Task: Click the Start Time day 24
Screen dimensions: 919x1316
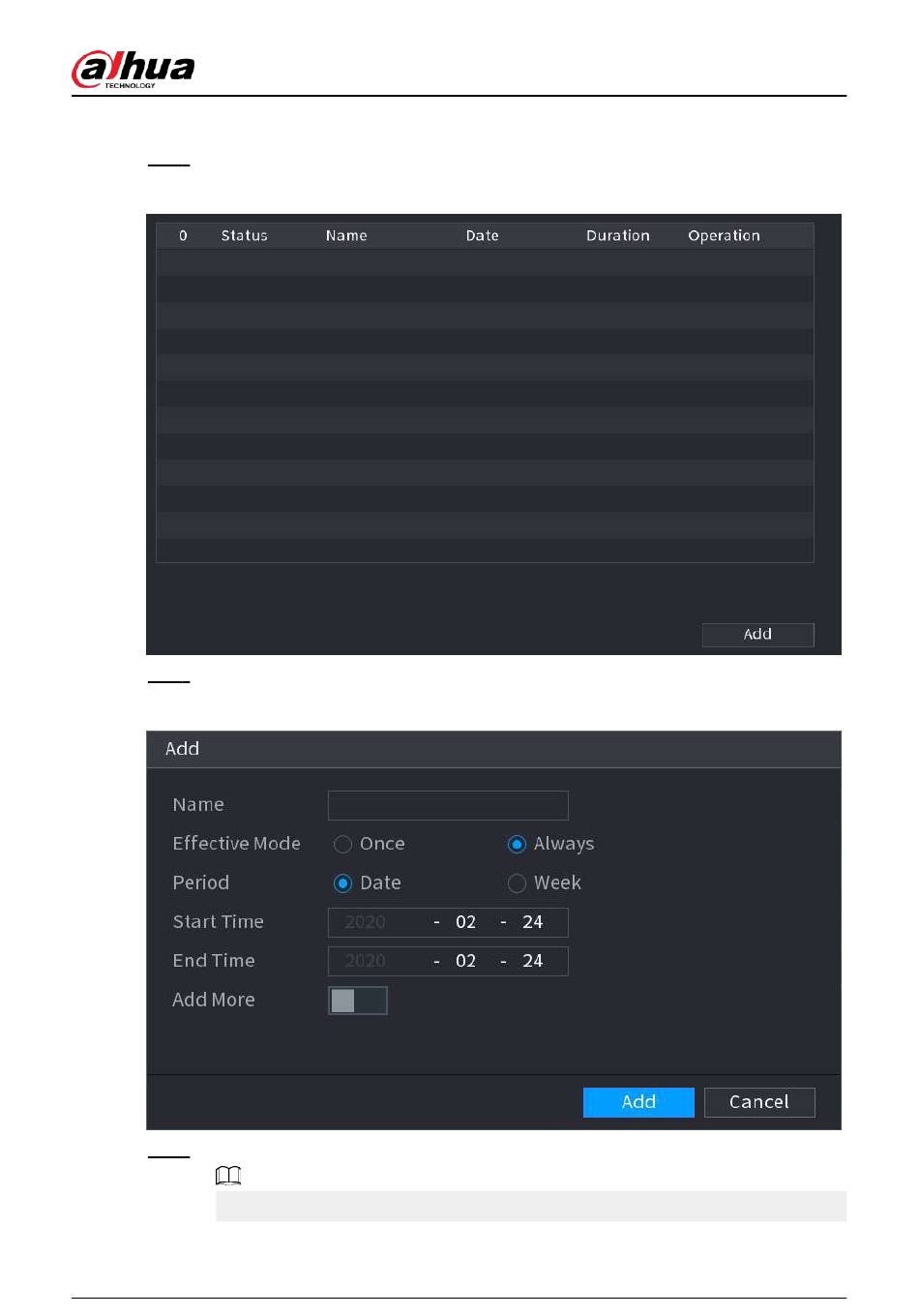Action: pyautogui.click(x=532, y=922)
